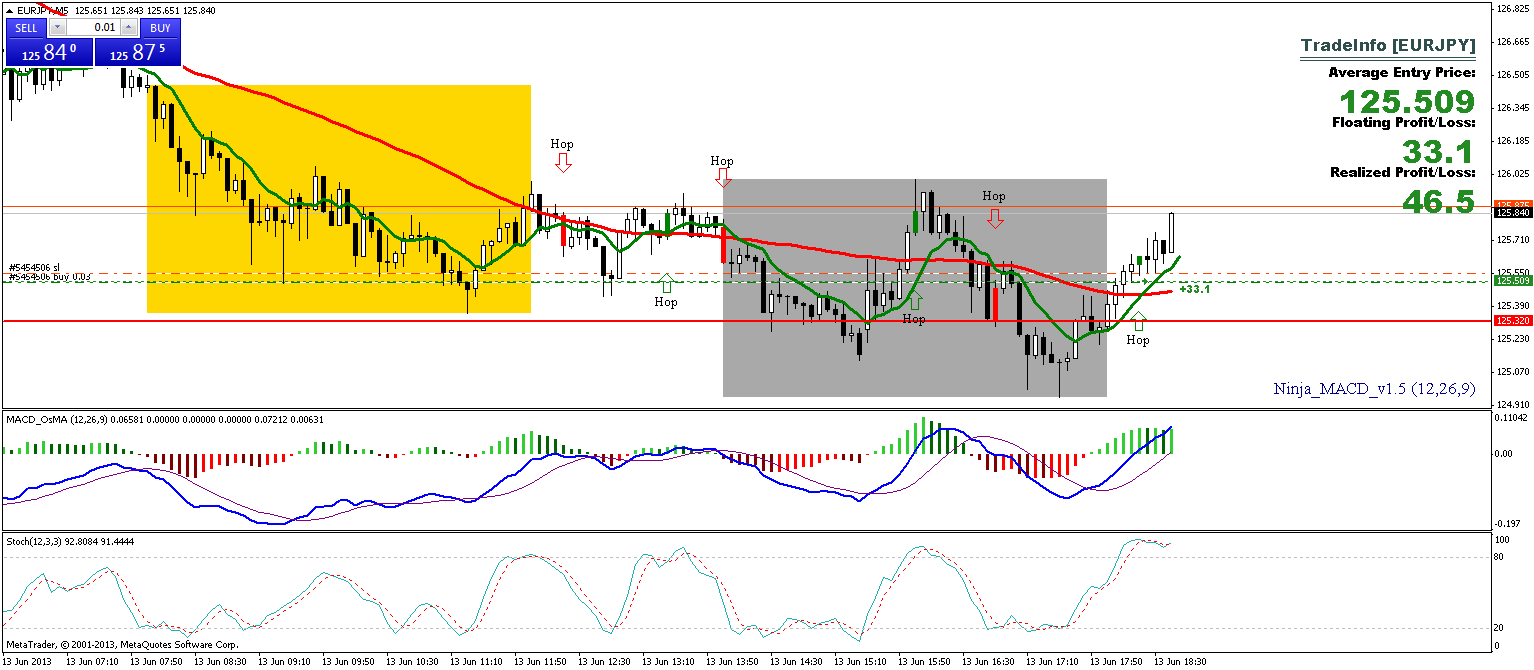Click the 13 Jun 2013 time label
Viewport: 1534px width, 670px height.
[x=27, y=662]
